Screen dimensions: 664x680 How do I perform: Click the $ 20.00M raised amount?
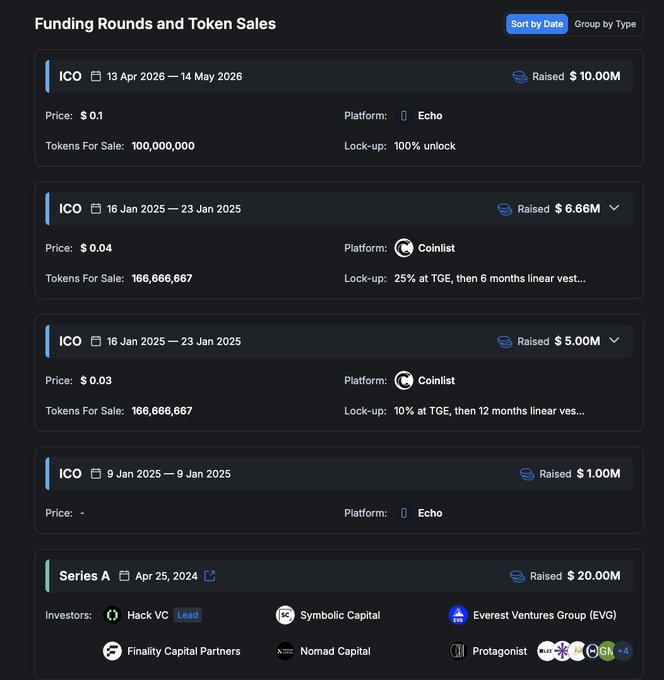tap(594, 575)
